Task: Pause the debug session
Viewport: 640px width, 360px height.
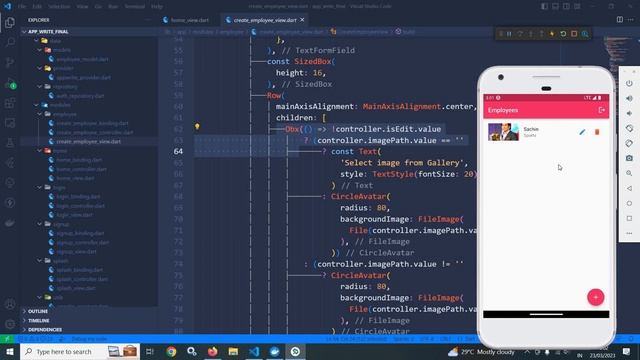Action: pyautogui.click(x=509, y=34)
